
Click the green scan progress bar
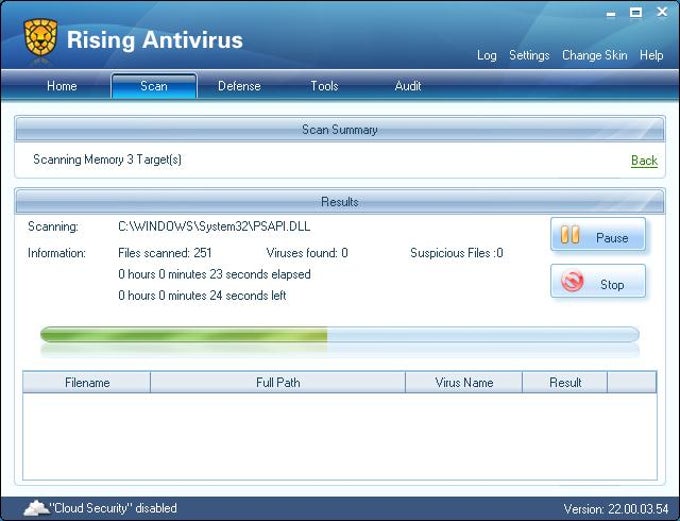pyautogui.click(x=340, y=334)
